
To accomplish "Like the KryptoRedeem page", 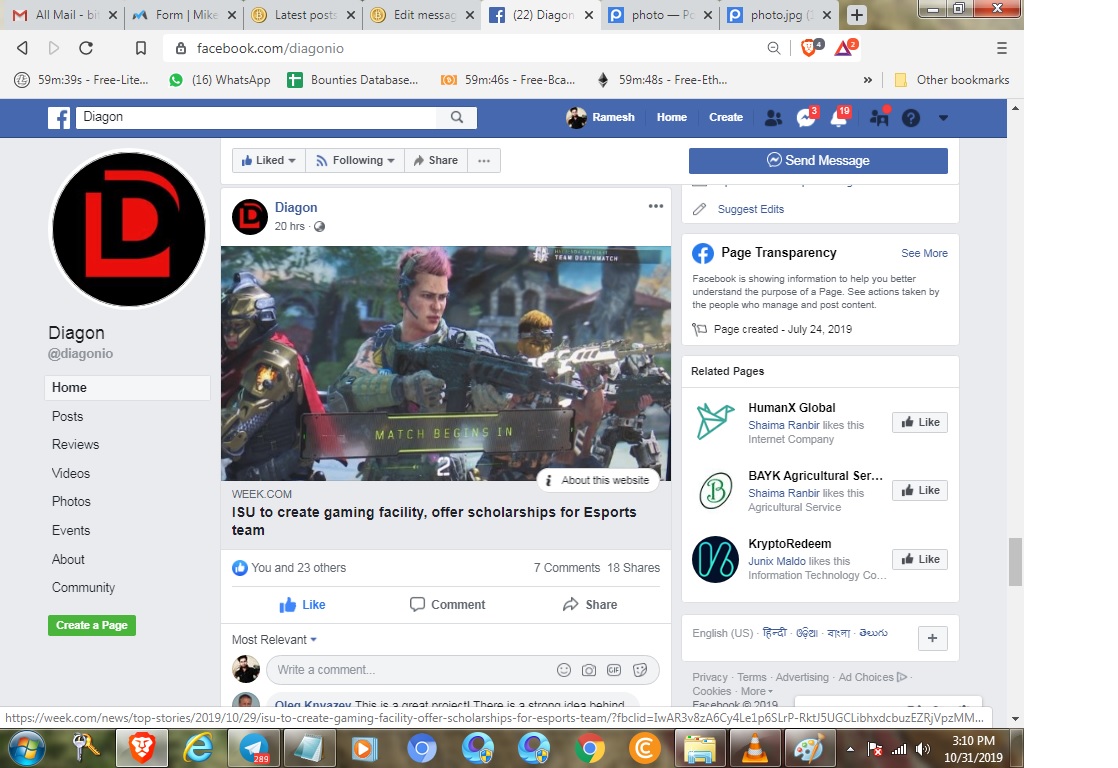I will 920,559.
